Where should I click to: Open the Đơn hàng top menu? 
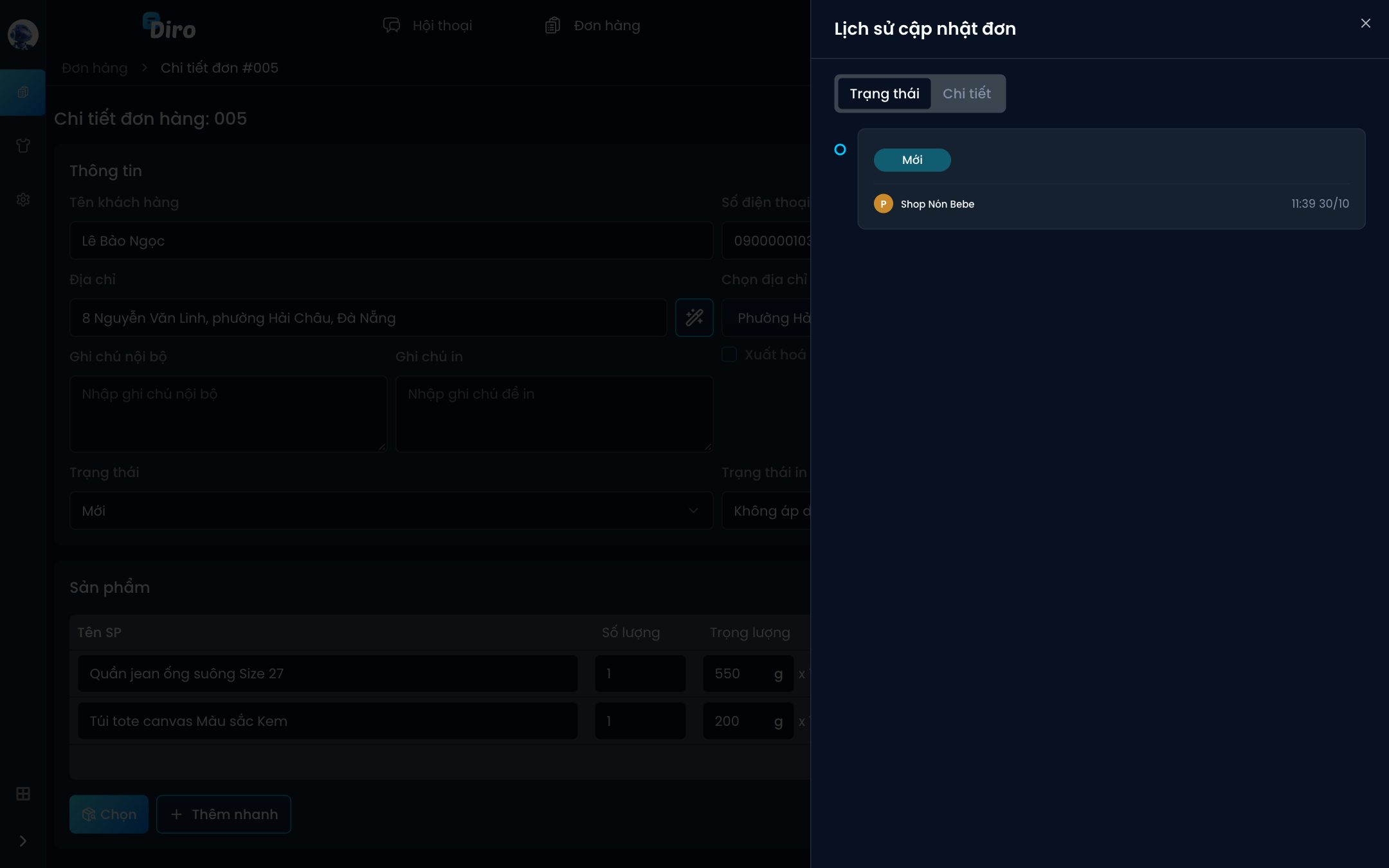[592, 26]
